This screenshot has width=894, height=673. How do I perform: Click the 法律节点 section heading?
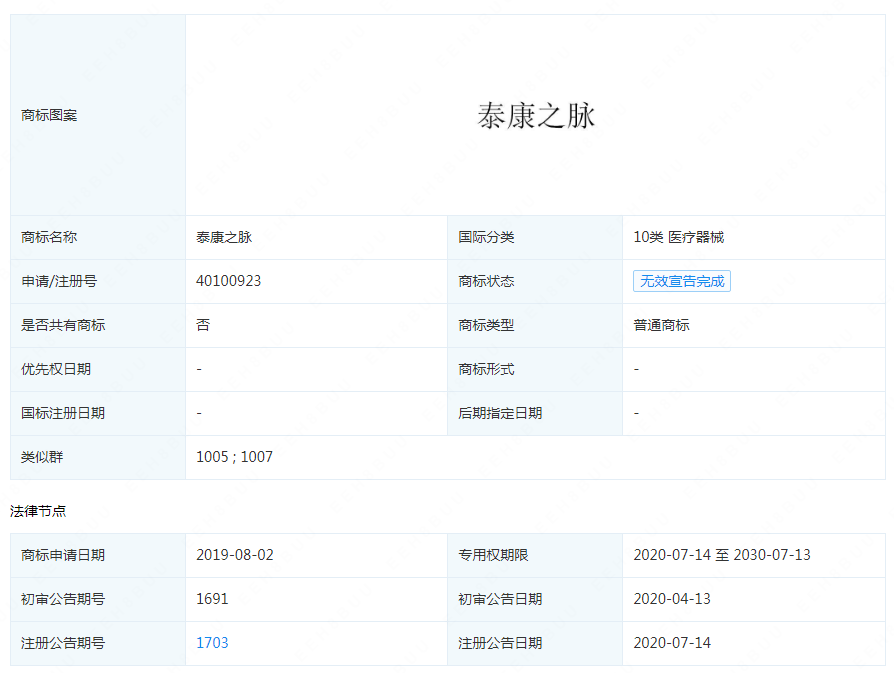38,511
